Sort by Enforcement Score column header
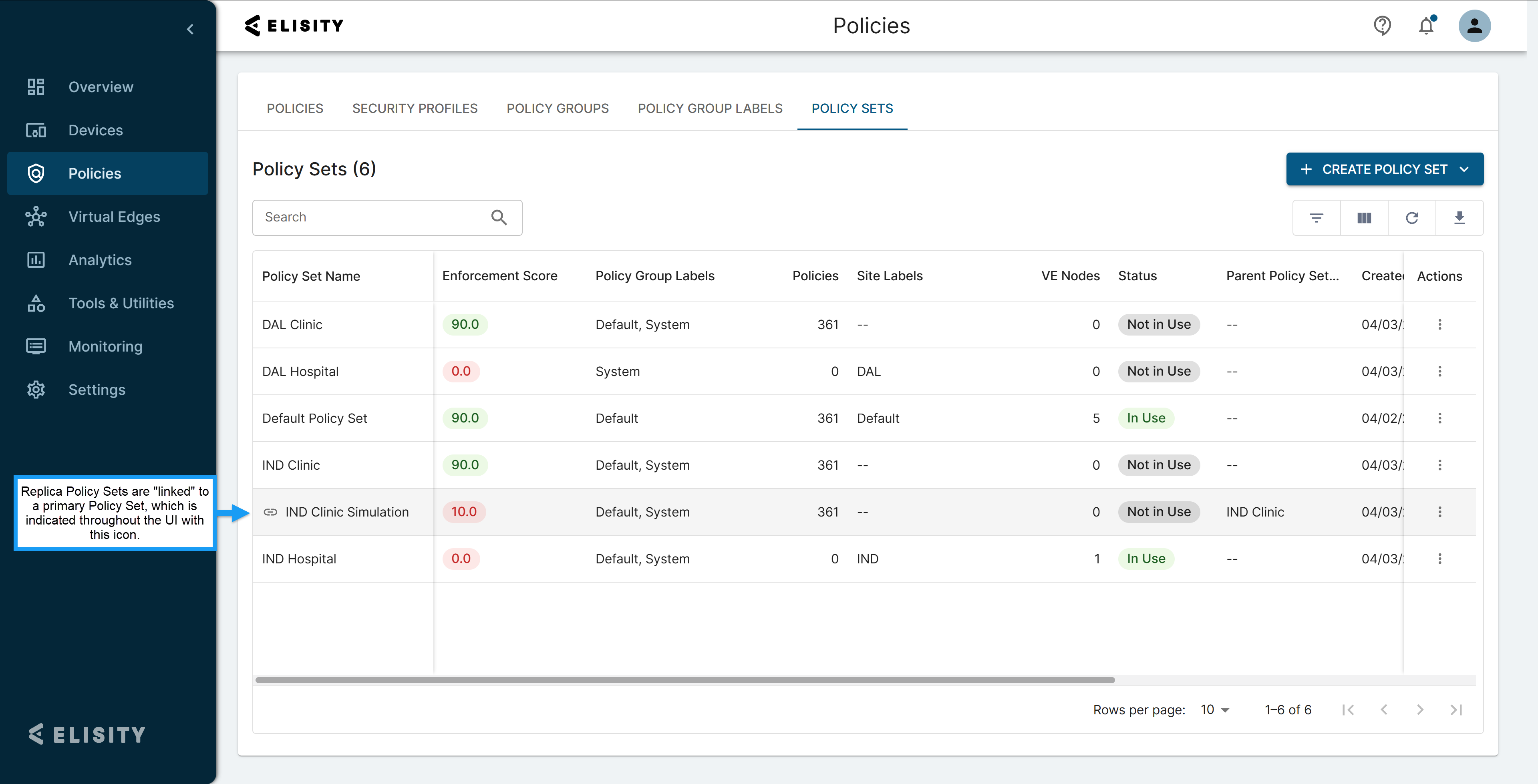The height and width of the screenshot is (784, 1538). pos(499,276)
